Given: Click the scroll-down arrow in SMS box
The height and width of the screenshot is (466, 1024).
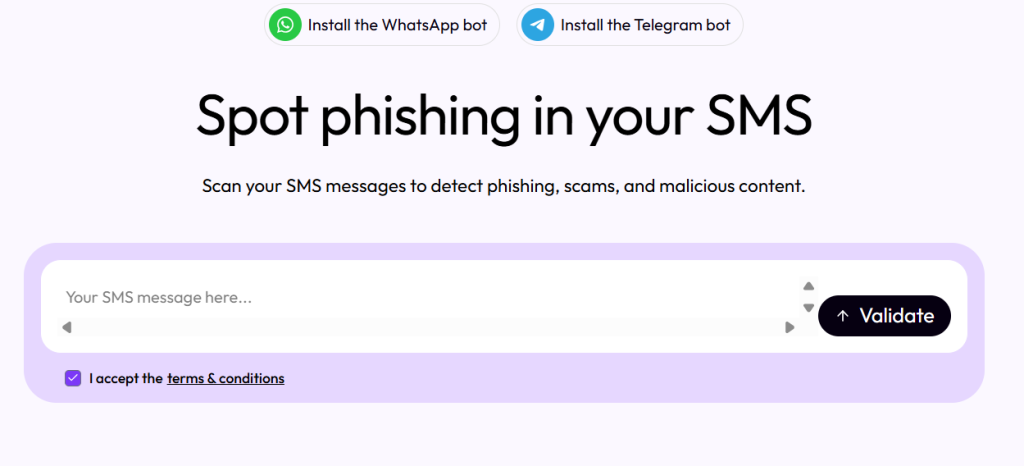Looking at the screenshot, I should coord(809,308).
